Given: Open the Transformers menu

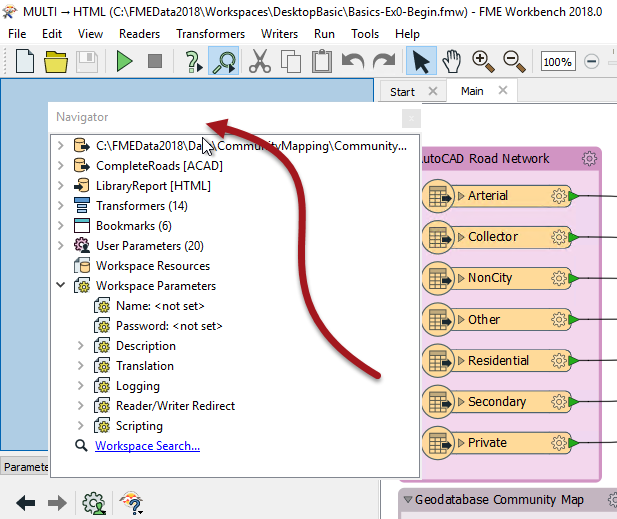Looking at the screenshot, I should coord(211,34).
